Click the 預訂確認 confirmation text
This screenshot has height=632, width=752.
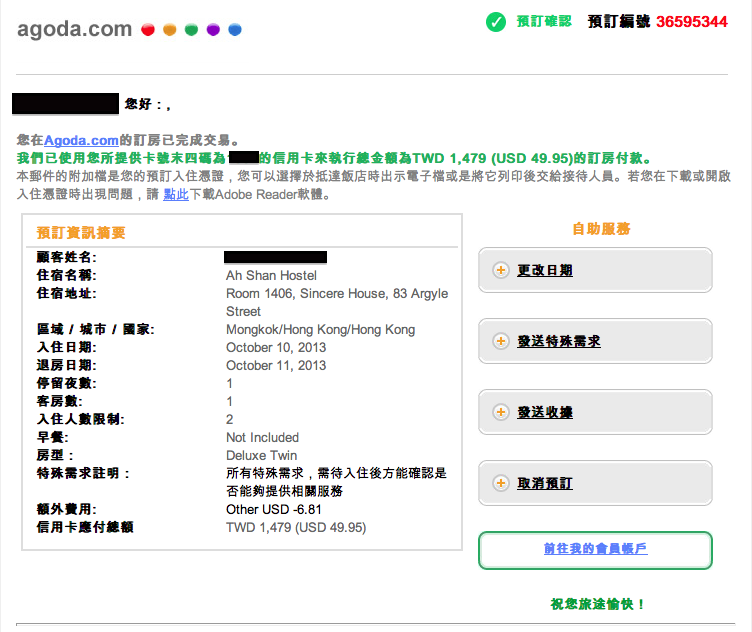pyautogui.click(x=544, y=21)
